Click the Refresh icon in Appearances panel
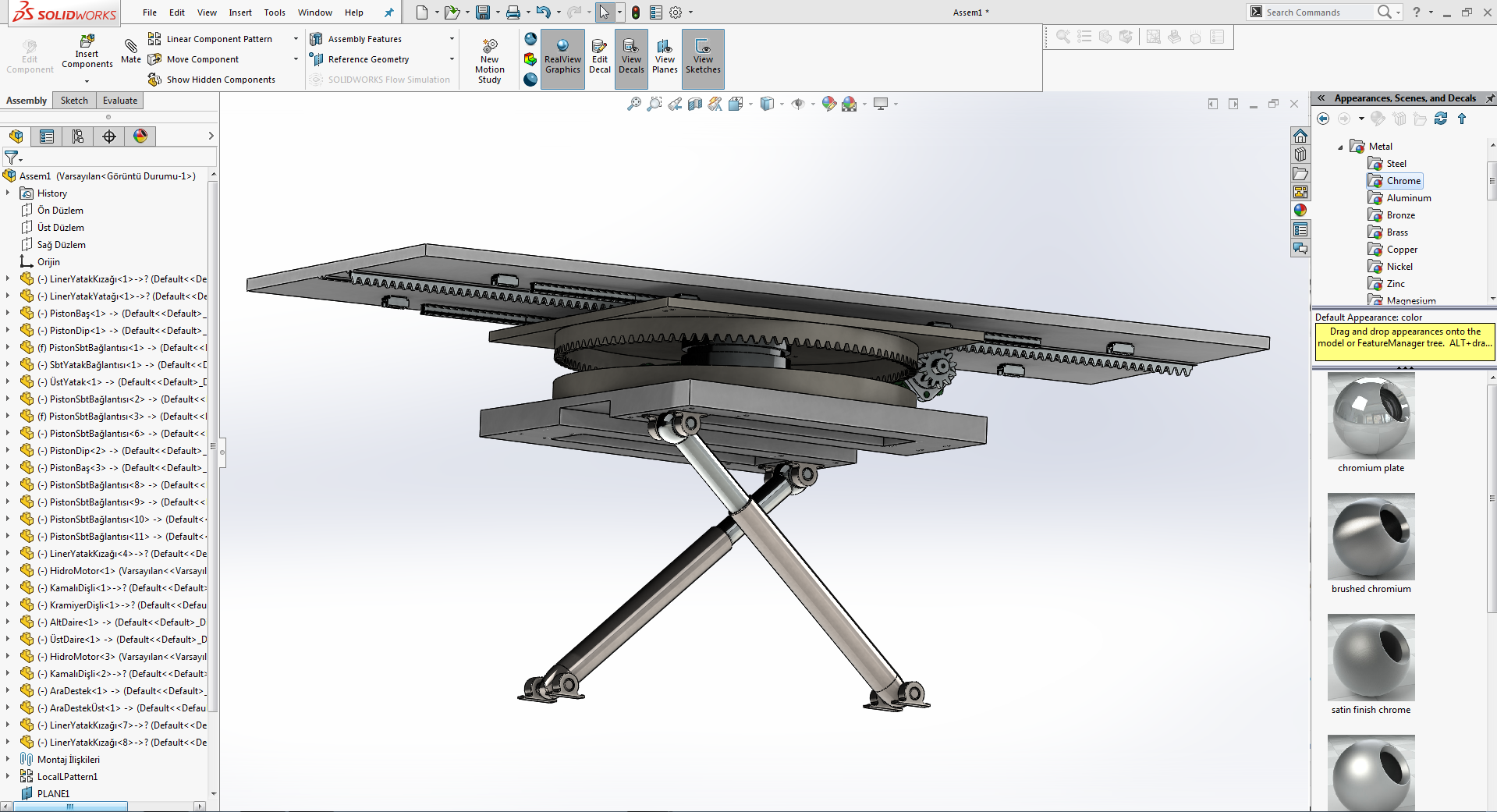 point(1441,119)
